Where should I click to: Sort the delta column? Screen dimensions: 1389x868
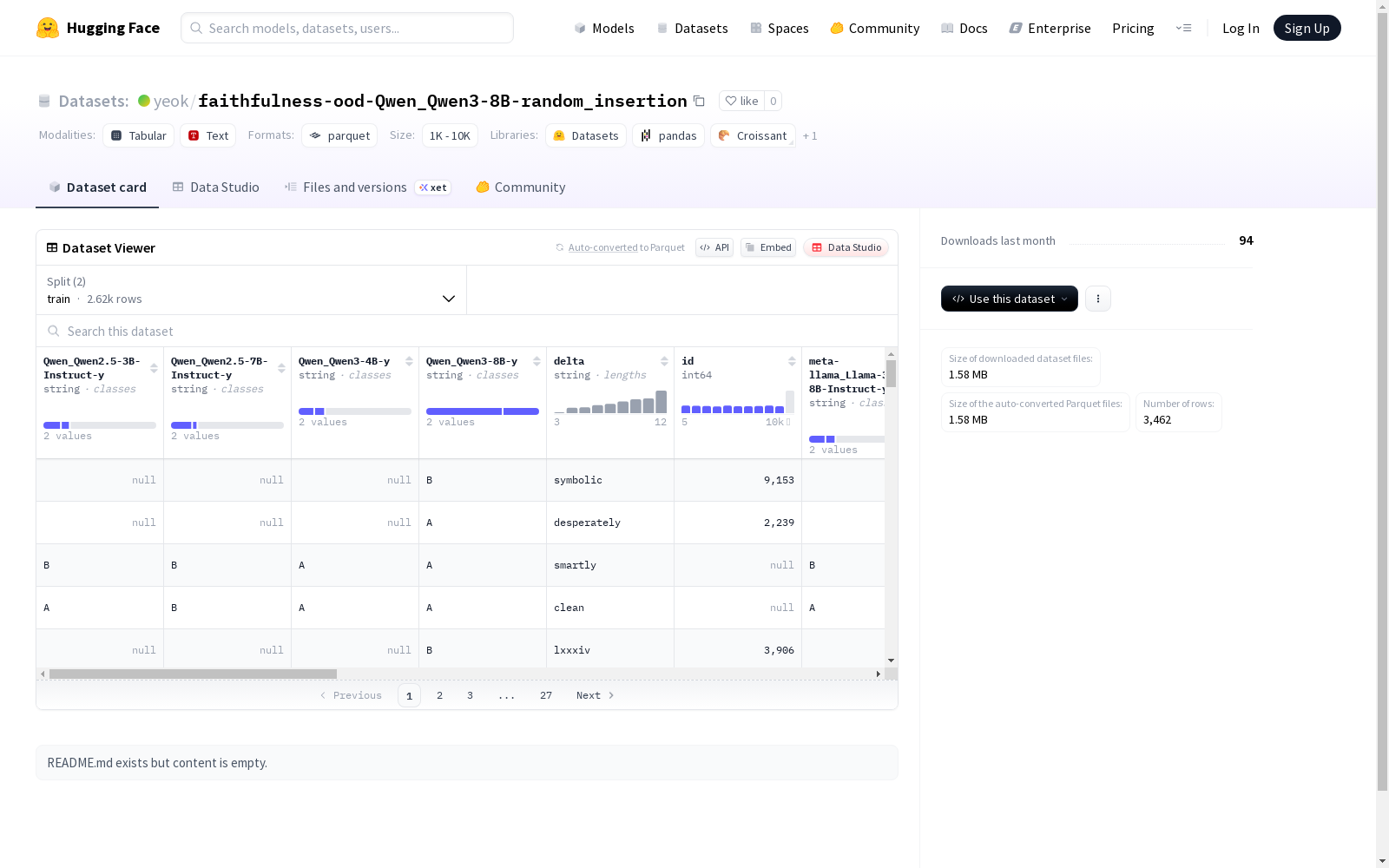click(664, 361)
